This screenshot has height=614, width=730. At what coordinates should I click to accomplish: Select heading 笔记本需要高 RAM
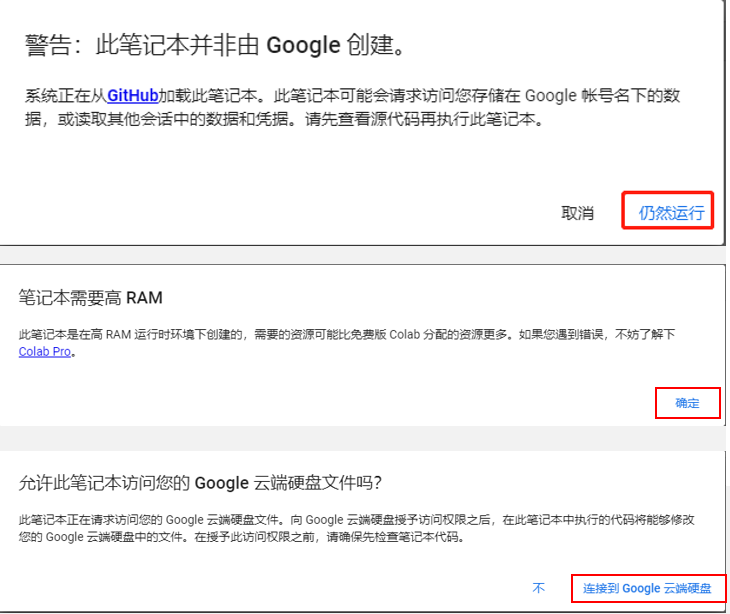pos(90,297)
